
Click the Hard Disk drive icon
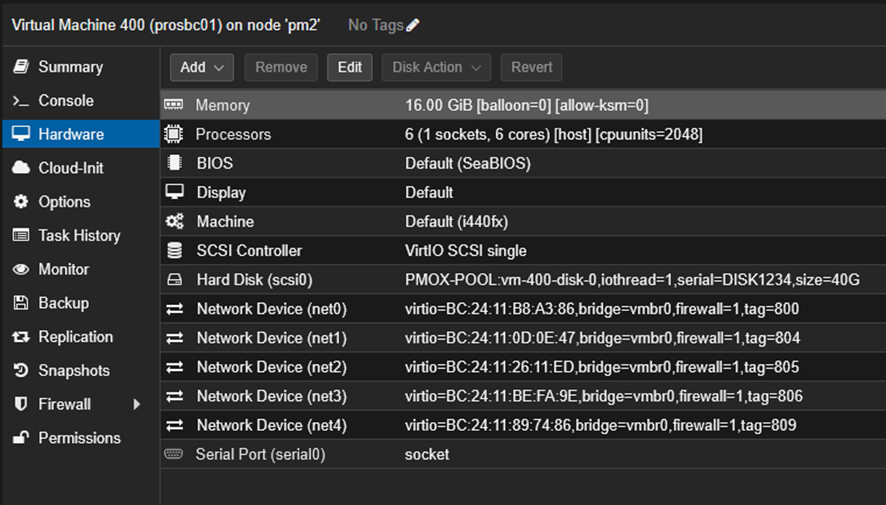coord(174,280)
